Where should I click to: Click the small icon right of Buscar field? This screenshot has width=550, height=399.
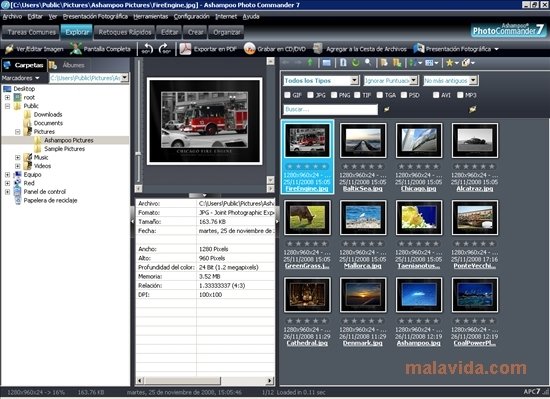(387, 109)
